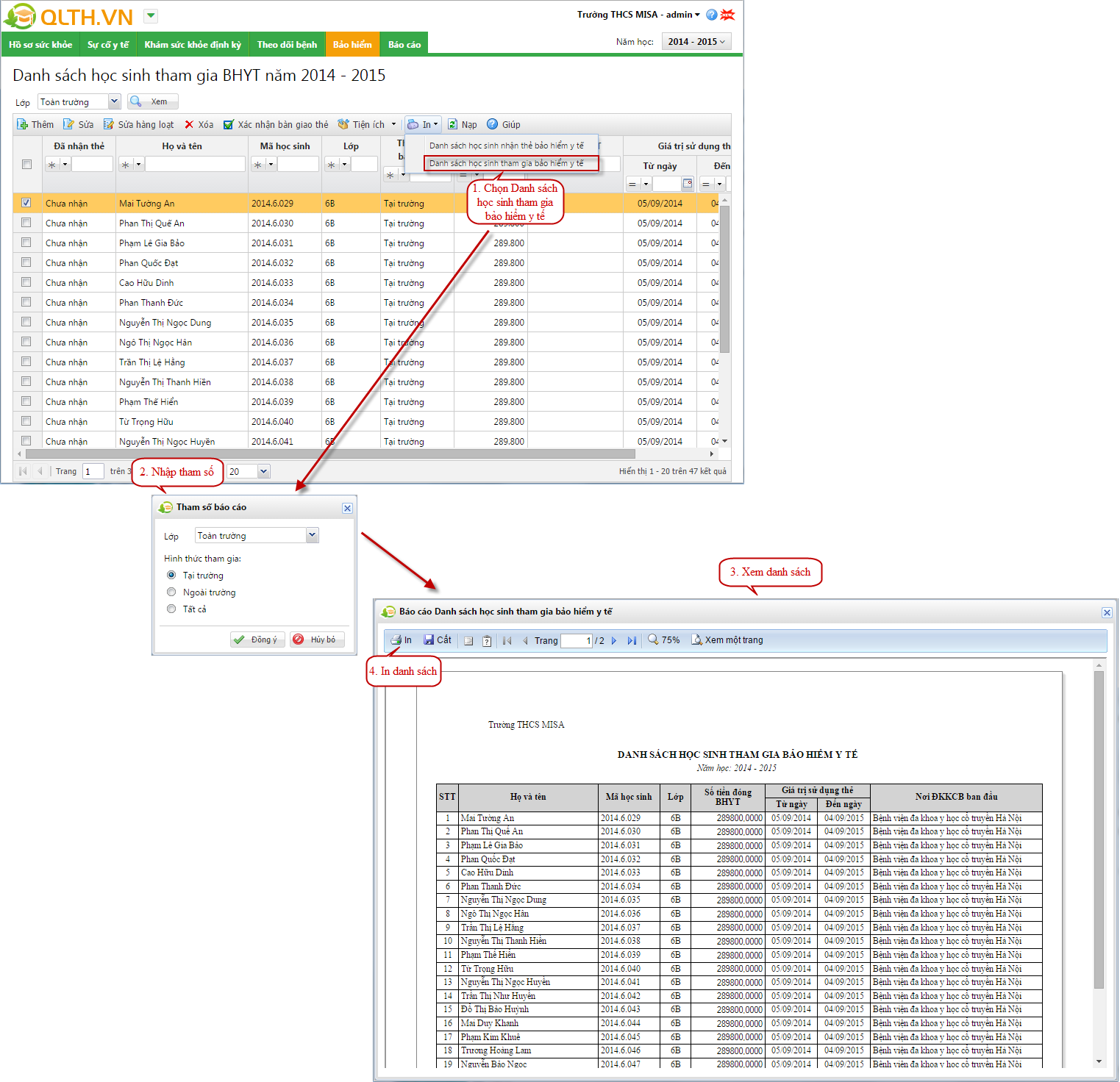Switch to the Báo cáo tab

tap(404, 45)
